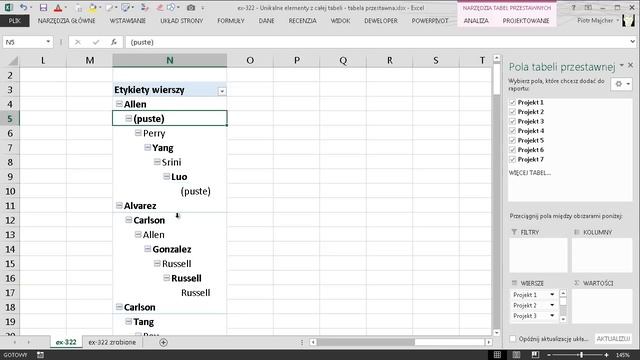
Task: Click the Excel application icon in title bar
Action: click(x=8, y=8)
